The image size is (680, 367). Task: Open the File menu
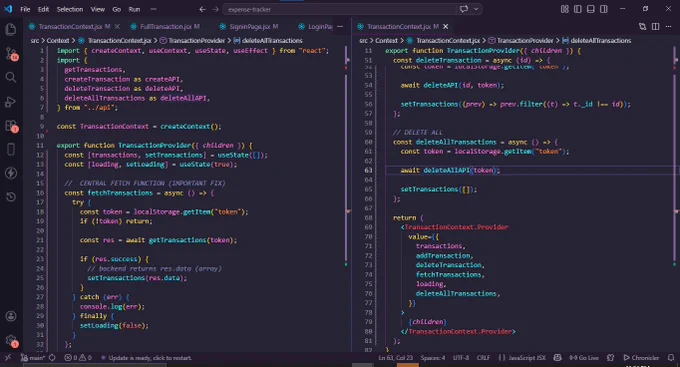pyautogui.click(x=25, y=9)
